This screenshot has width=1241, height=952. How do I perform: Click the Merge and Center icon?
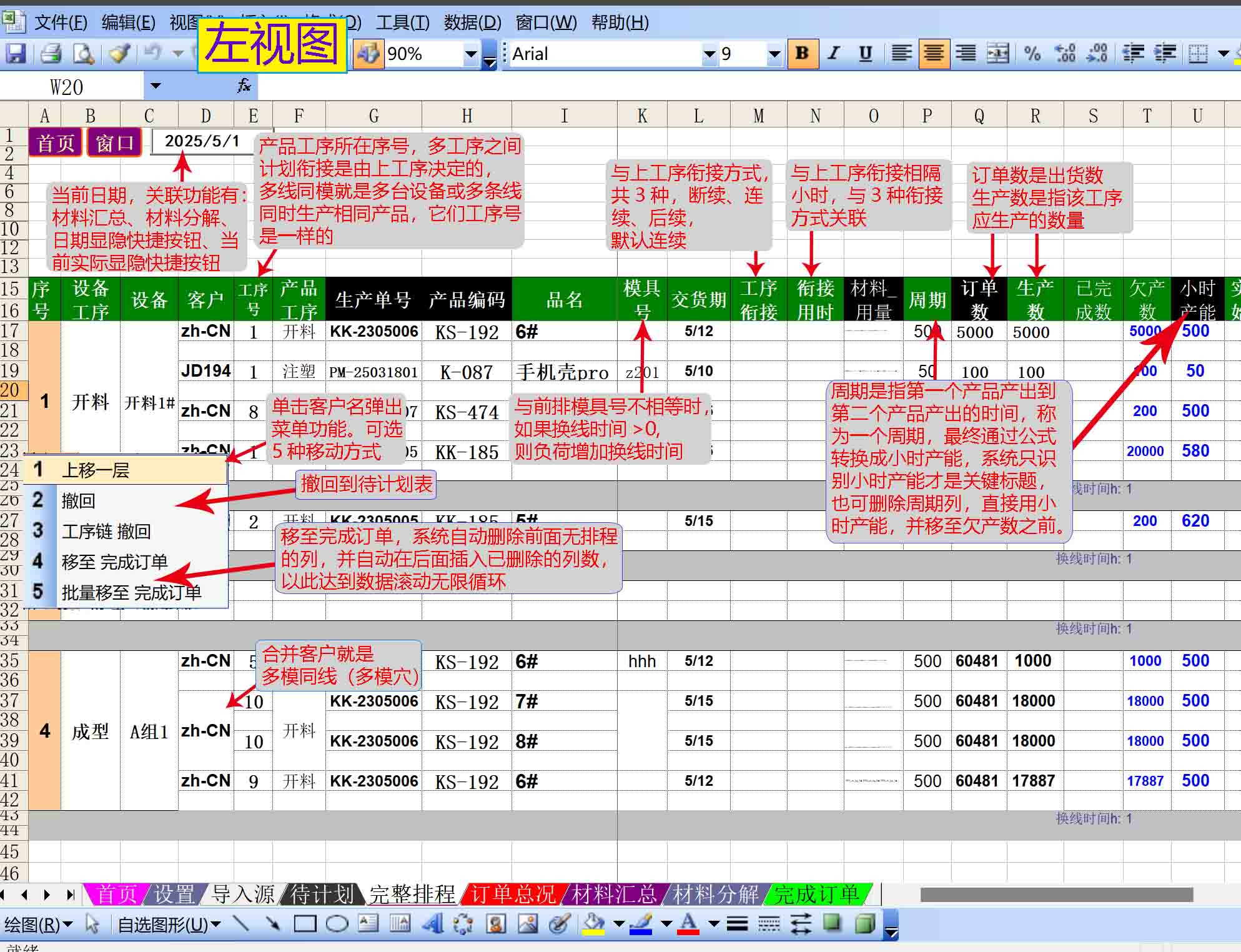pos(997,54)
